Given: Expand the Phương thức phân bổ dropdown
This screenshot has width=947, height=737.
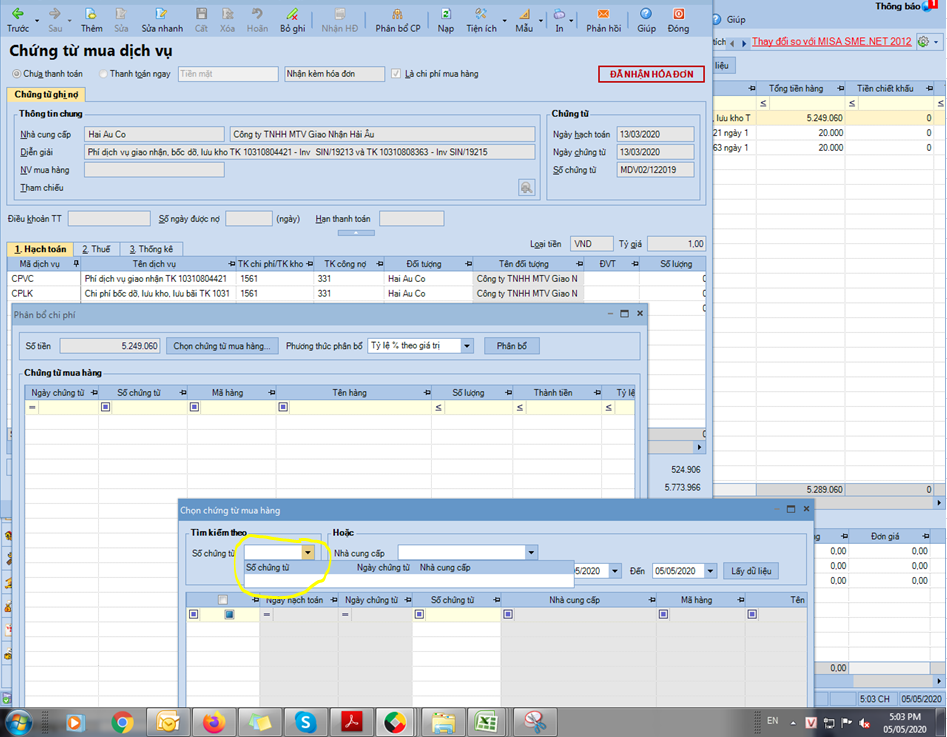Looking at the screenshot, I should 466,346.
